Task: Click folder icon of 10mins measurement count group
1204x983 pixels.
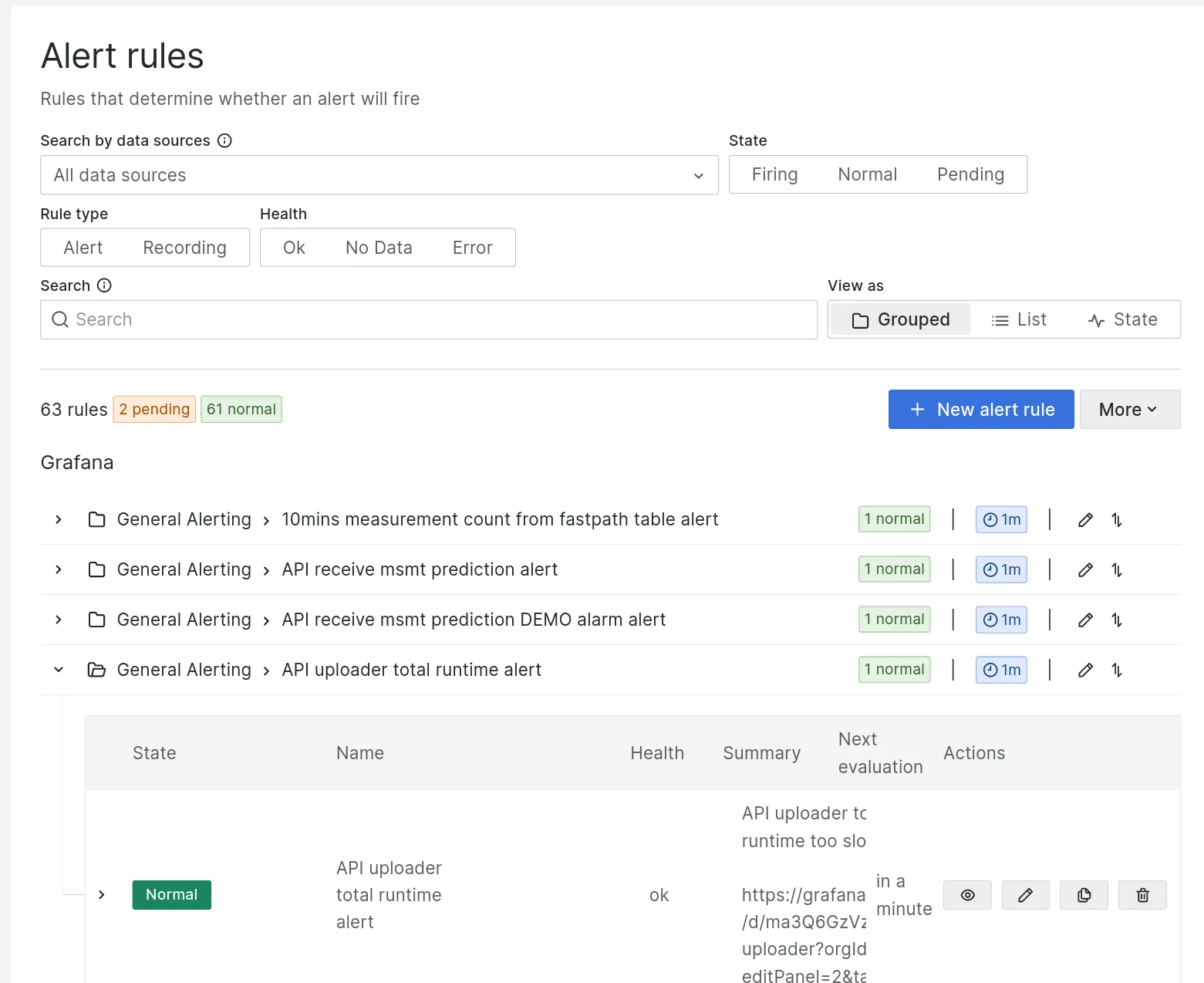Action: click(x=96, y=519)
